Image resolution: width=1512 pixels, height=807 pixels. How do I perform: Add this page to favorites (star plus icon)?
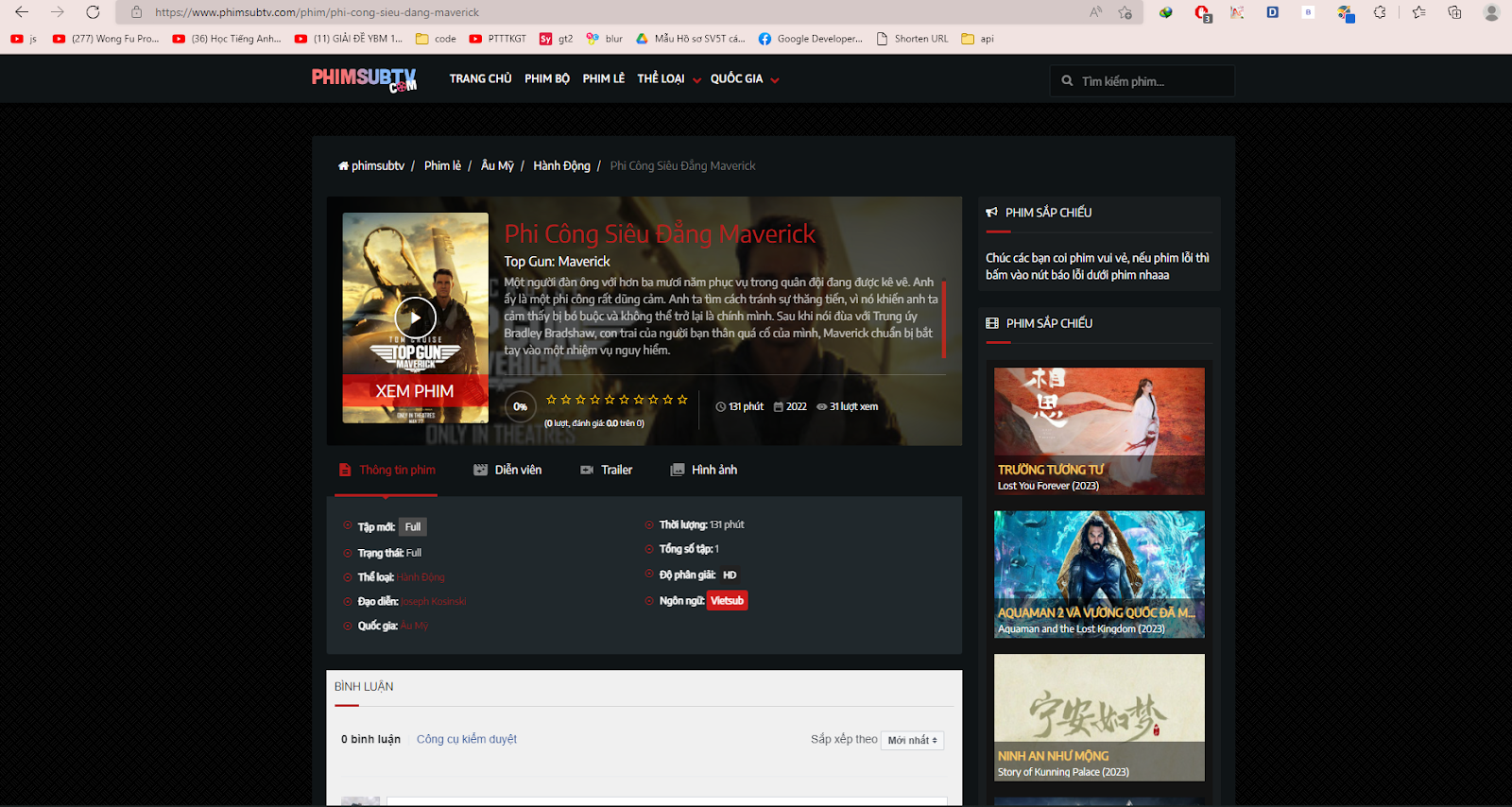pyautogui.click(x=1125, y=12)
